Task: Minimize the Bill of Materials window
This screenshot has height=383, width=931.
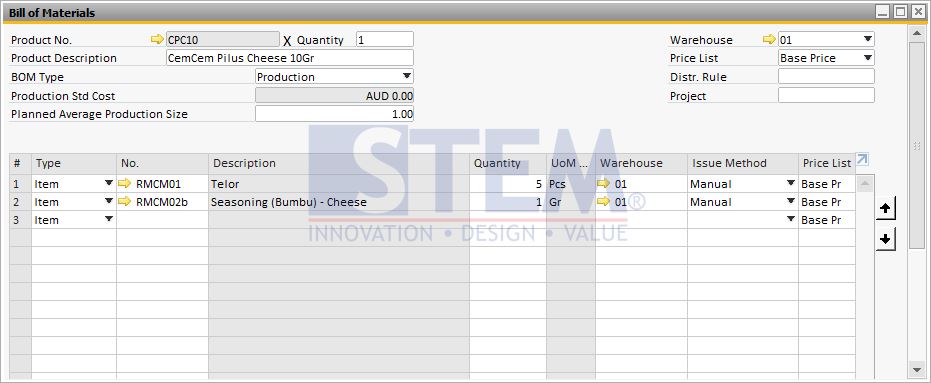Action: click(x=884, y=11)
